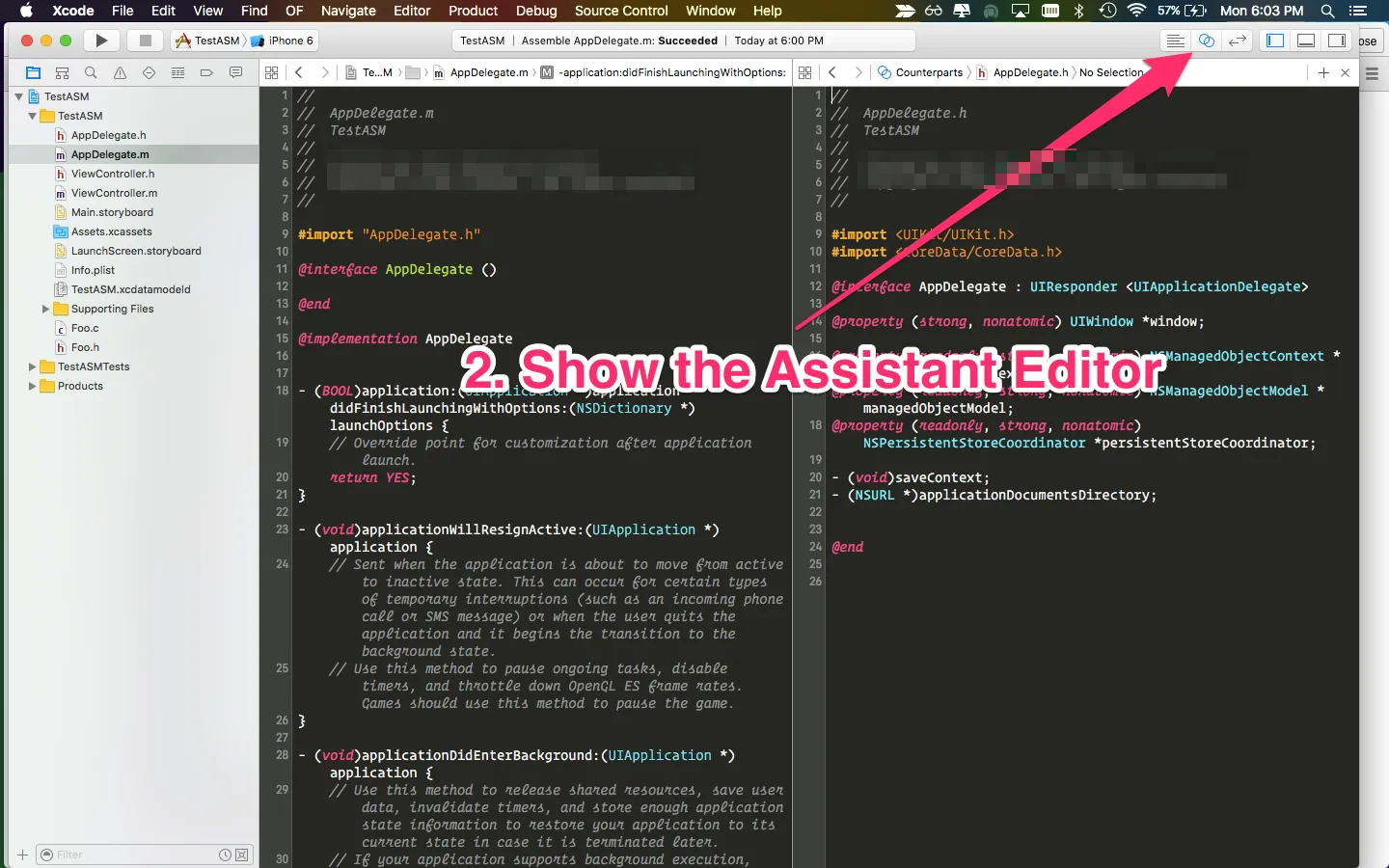Open Spotlight search in the menu bar

(1327, 11)
